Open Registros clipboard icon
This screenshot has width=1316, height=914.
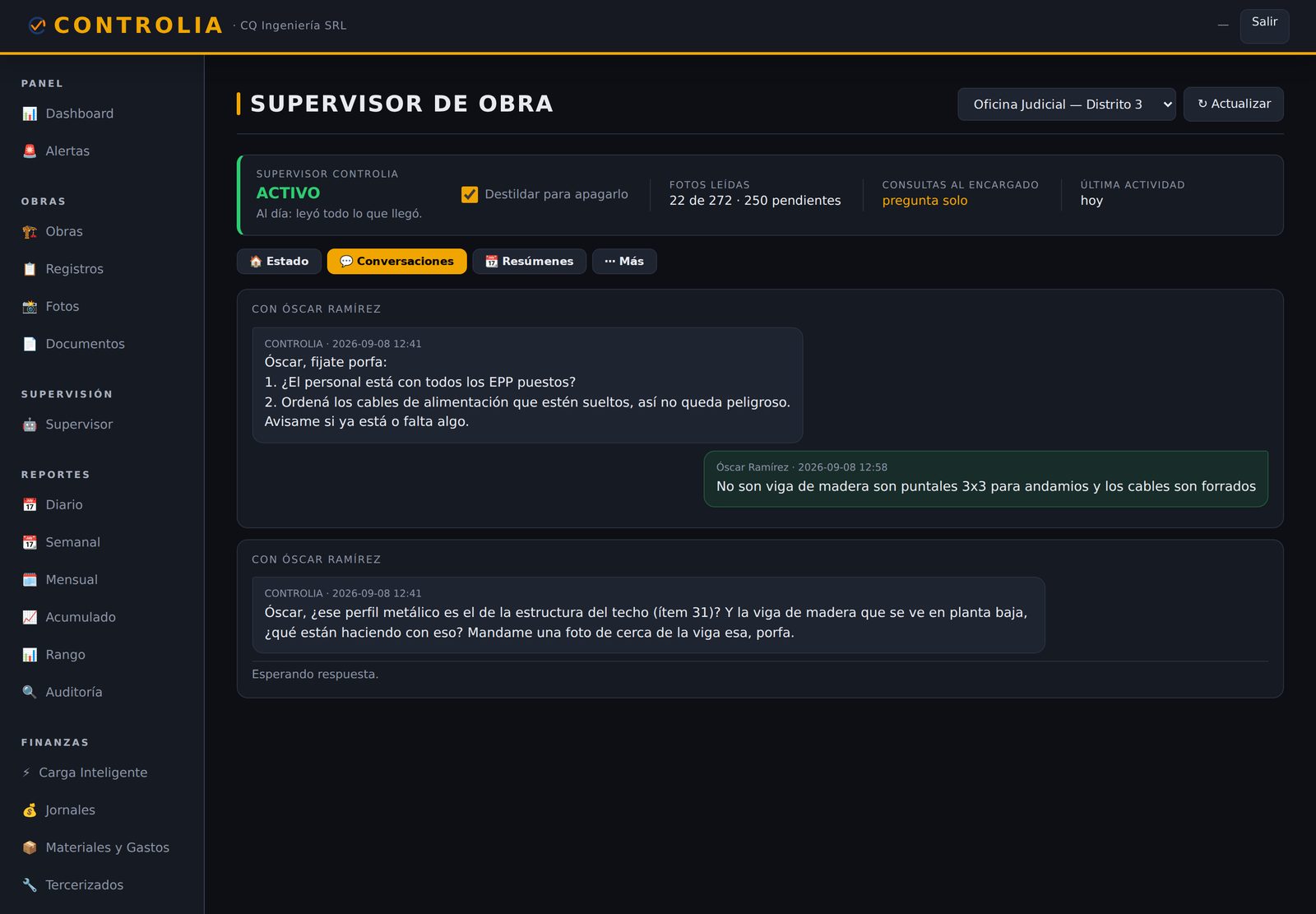pyautogui.click(x=30, y=269)
